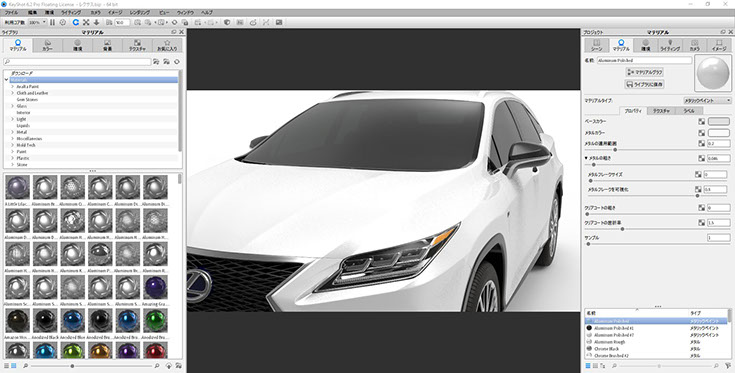The image size is (735, 373).
Task: Click texture icon beside メタルカラー
Action: (701, 133)
